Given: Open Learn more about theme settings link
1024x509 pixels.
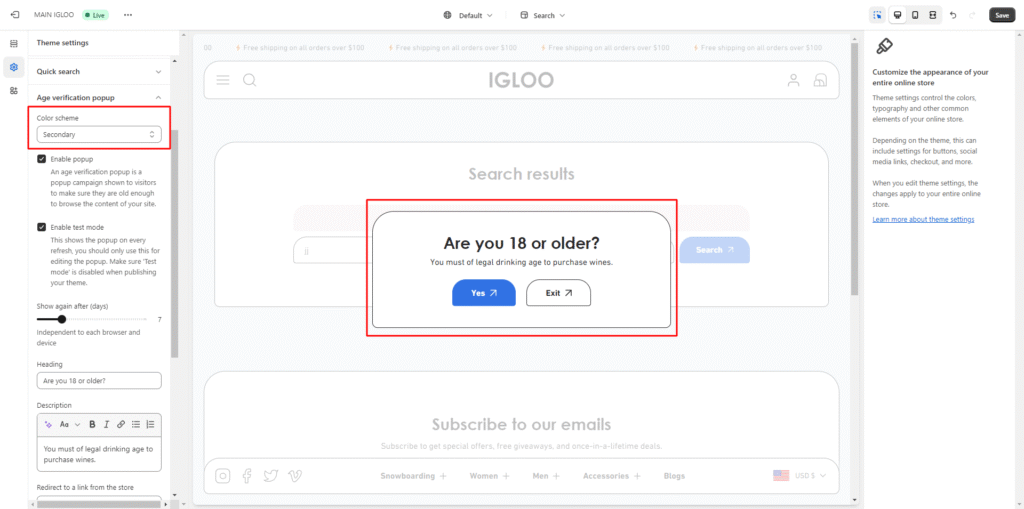Looking at the screenshot, I should (923, 219).
